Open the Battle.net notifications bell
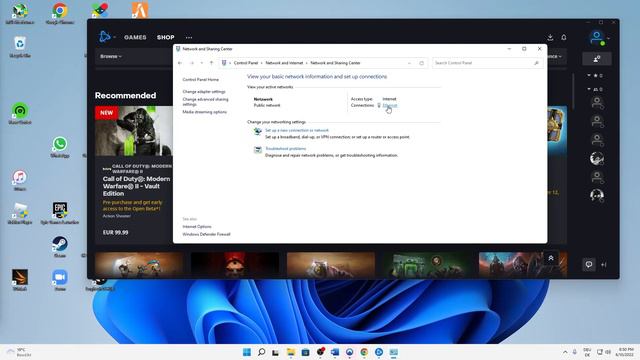Viewport: 640px width, 360px height. pyautogui.click(x=564, y=37)
